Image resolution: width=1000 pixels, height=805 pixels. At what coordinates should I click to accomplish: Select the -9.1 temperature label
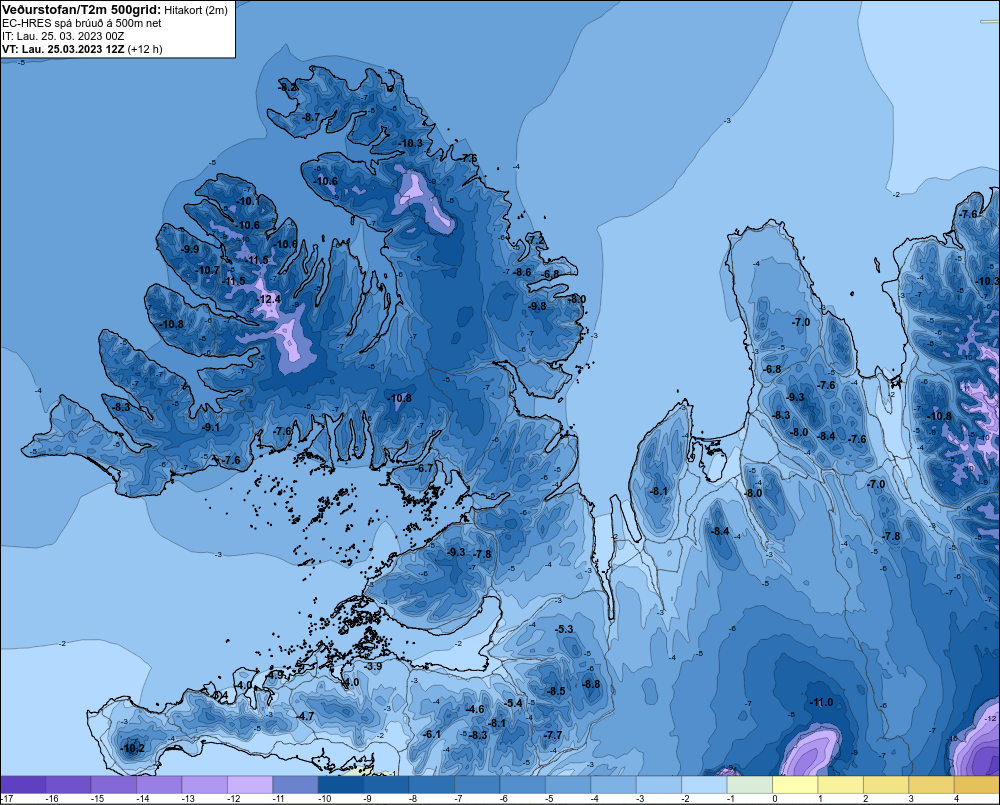tap(210, 427)
